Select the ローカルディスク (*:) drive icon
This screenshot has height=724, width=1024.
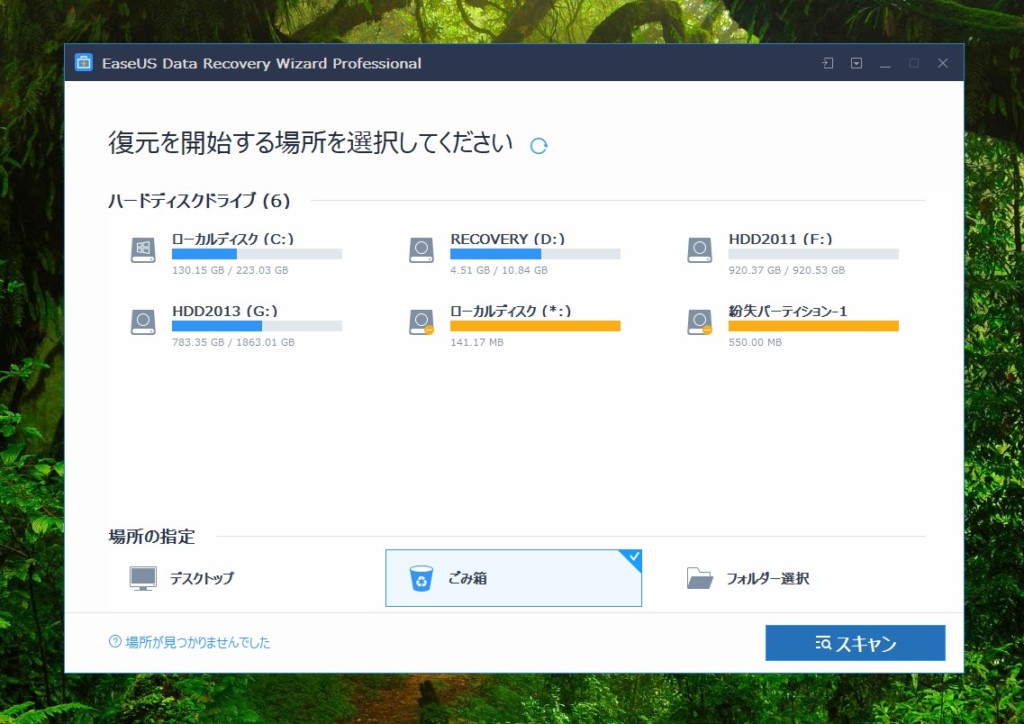click(x=421, y=322)
